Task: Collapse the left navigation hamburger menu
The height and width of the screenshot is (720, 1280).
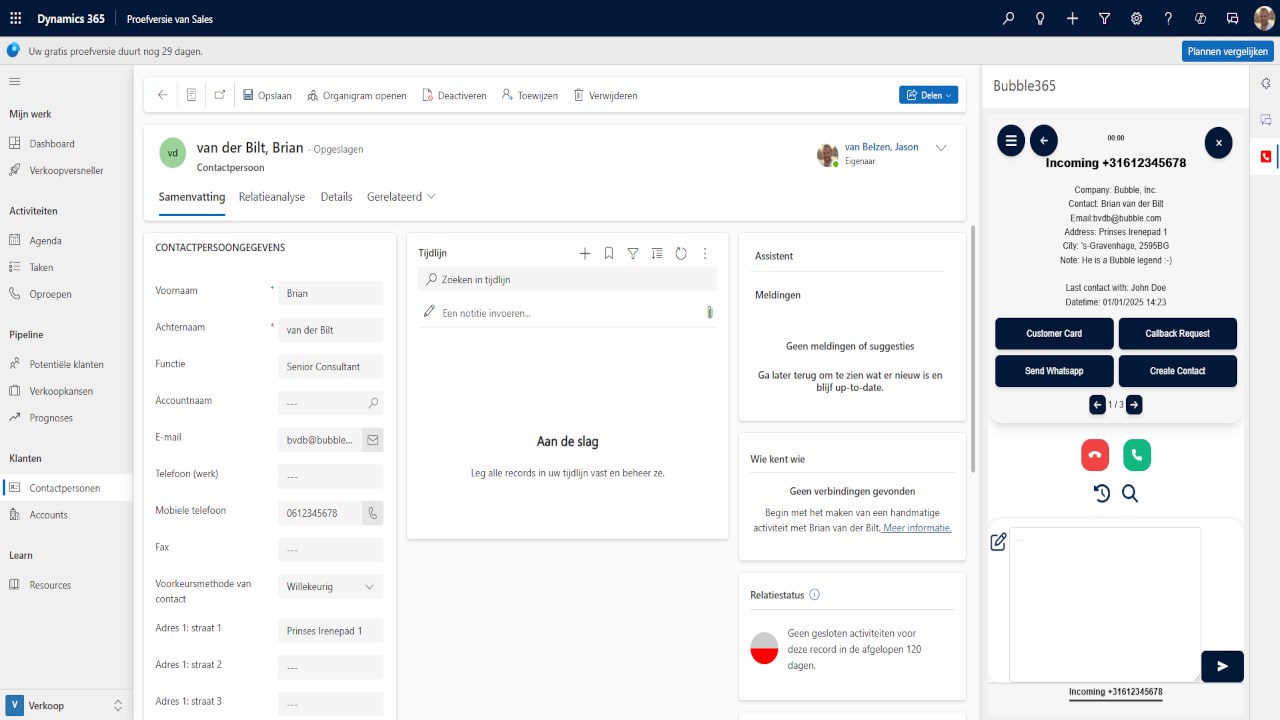Action: pyautogui.click(x=15, y=81)
